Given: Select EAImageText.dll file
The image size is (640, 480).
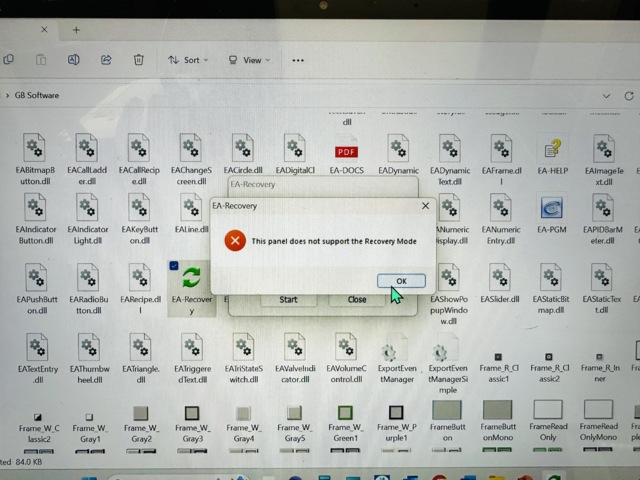Looking at the screenshot, I should tap(604, 160).
